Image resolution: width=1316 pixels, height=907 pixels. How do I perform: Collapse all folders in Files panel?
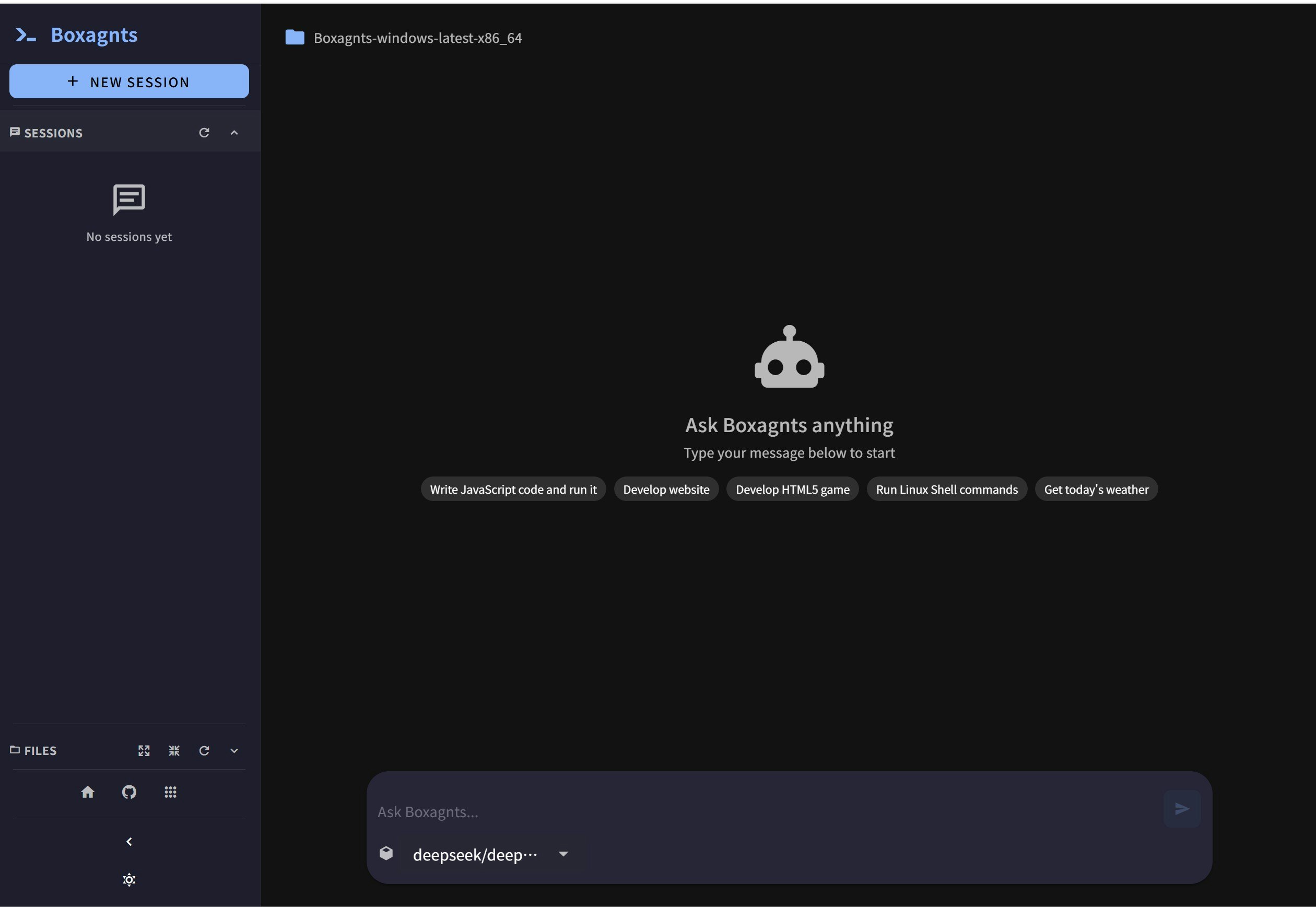pos(174,751)
